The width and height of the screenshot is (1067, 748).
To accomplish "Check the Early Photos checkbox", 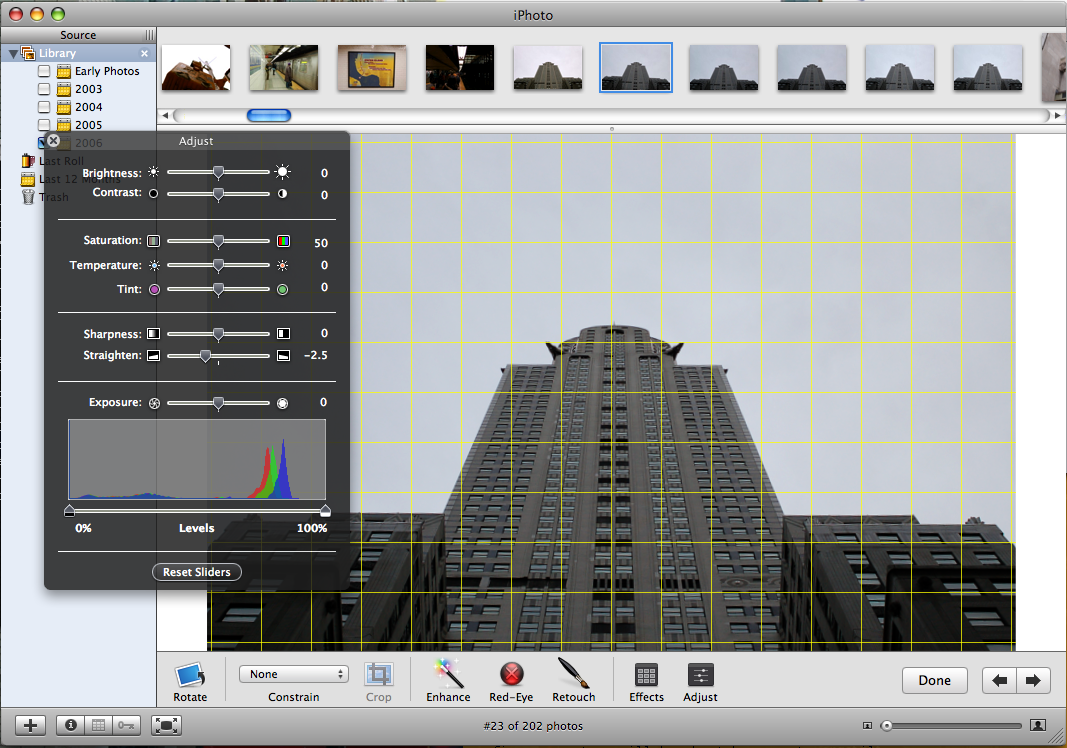I will point(44,71).
